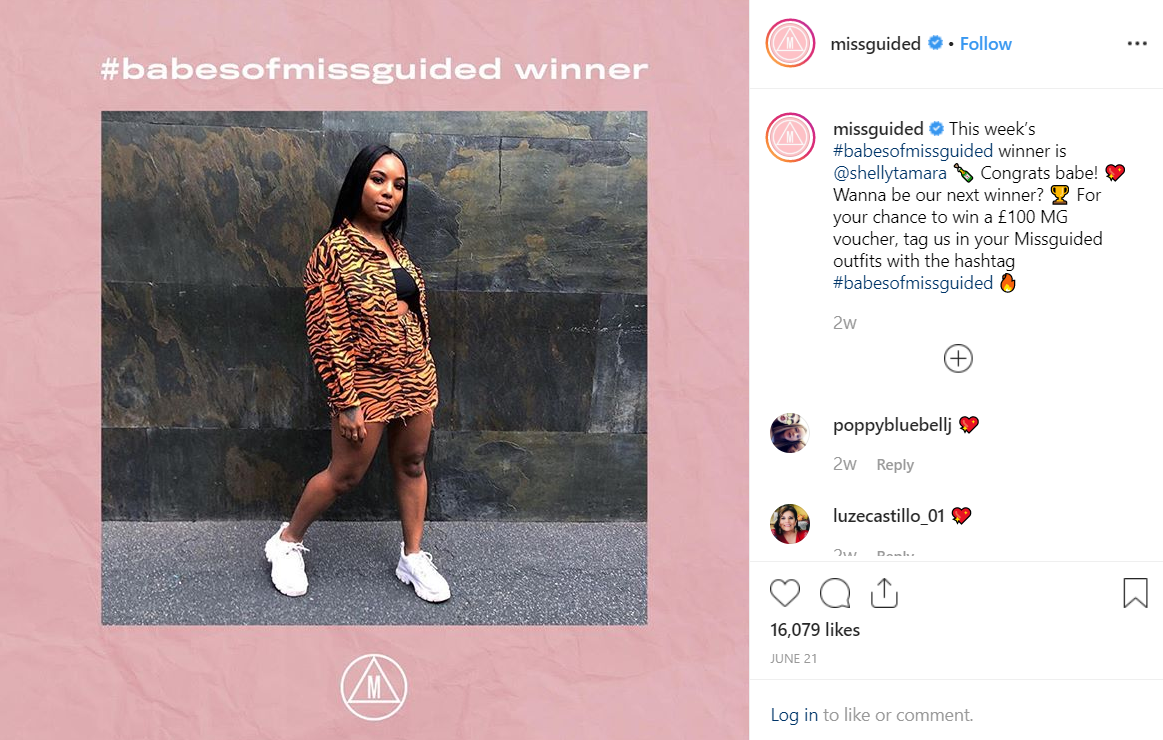
Task: Open the @shellytamara mention link
Action: pyautogui.click(x=889, y=174)
